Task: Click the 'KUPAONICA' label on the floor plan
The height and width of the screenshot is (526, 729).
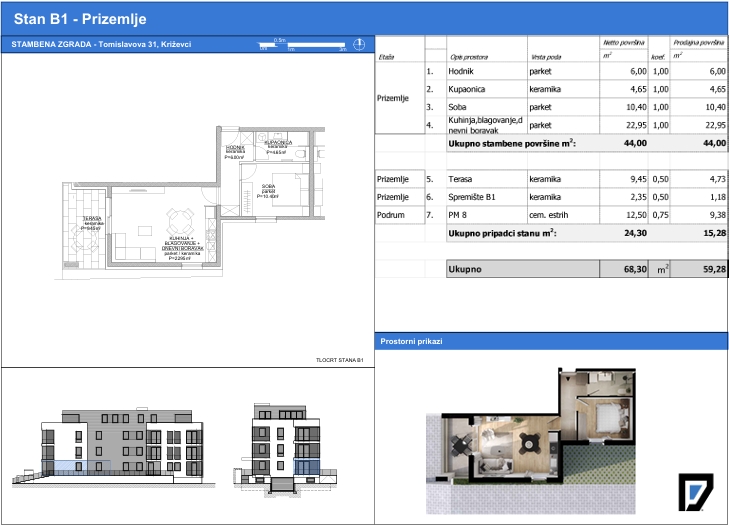Action: point(278,142)
